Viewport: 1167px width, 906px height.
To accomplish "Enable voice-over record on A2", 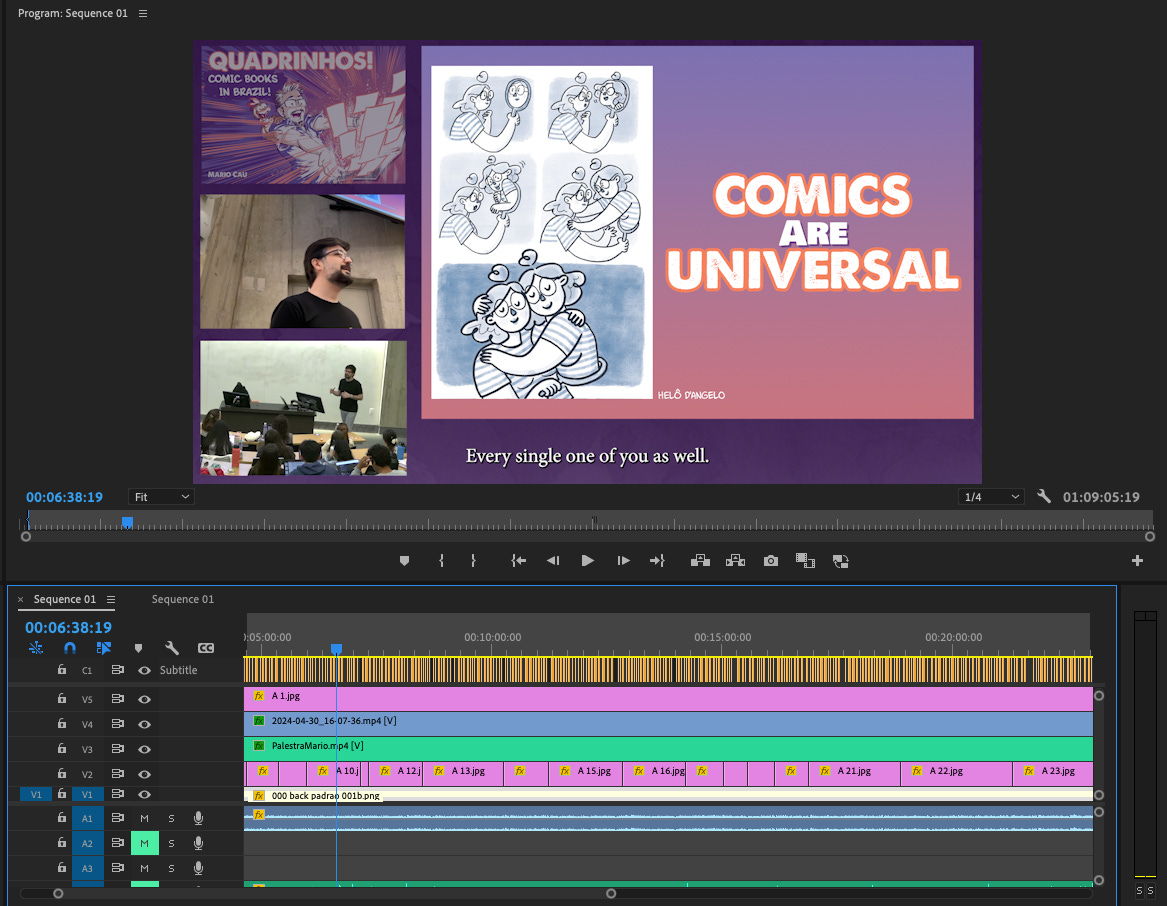I will tap(199, 843).
